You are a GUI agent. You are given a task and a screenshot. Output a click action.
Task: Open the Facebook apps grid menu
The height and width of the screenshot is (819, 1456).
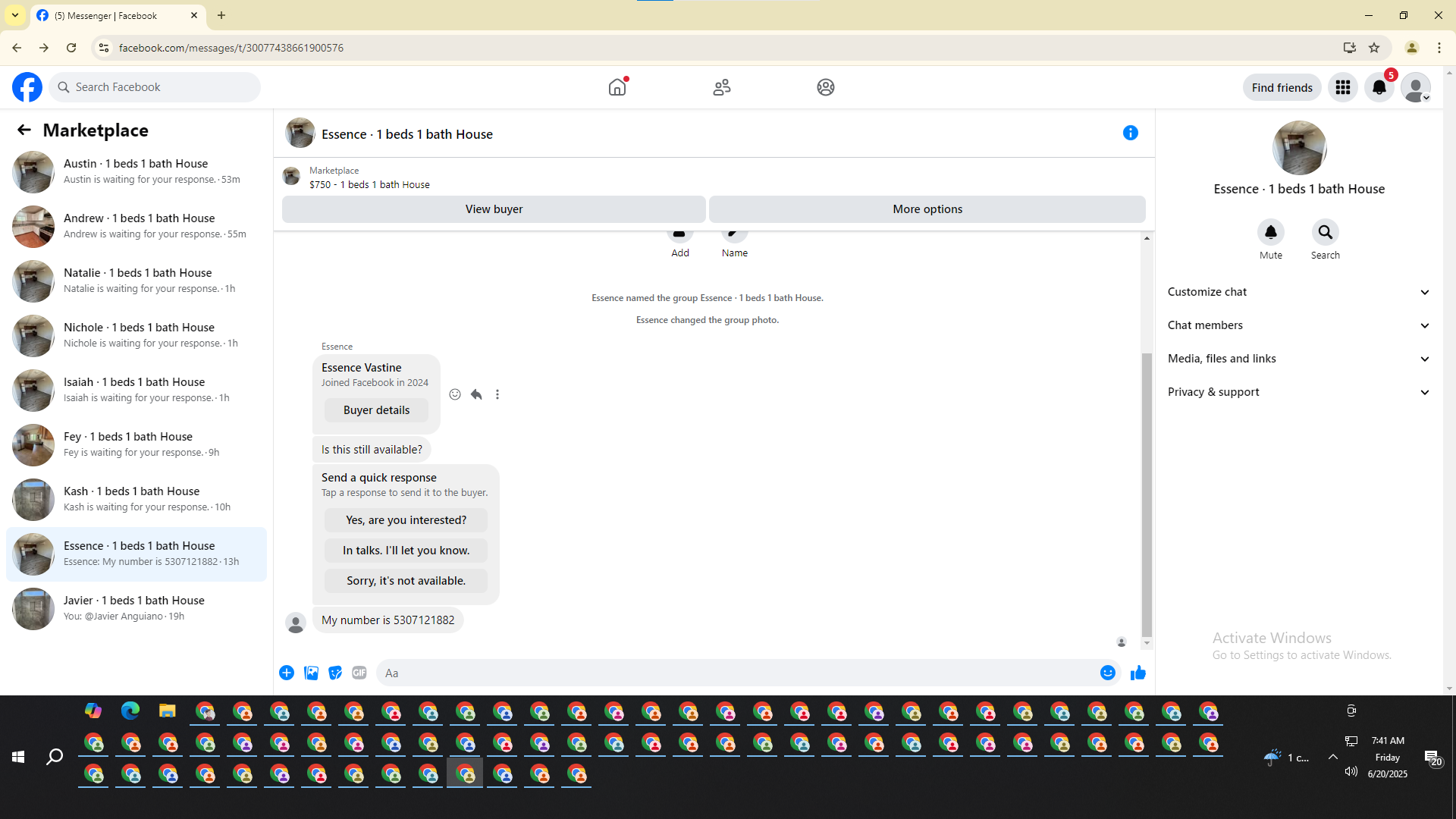(x=1342, y=87)
